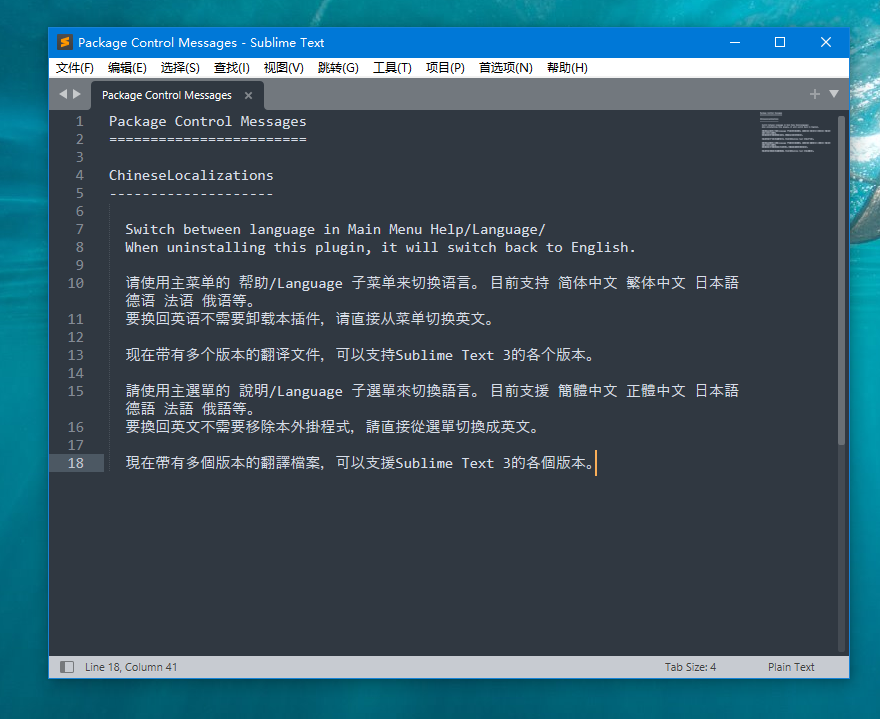Close the Package Control Messages tab
880x719 pixels.
pyautogui.click(x=248, y=95)
